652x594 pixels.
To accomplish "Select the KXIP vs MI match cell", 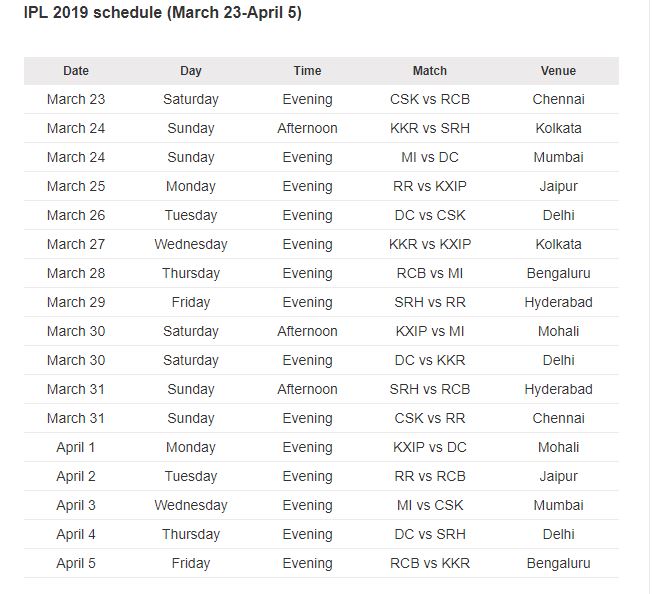I will pyautogui.click(x=430, y=331).
